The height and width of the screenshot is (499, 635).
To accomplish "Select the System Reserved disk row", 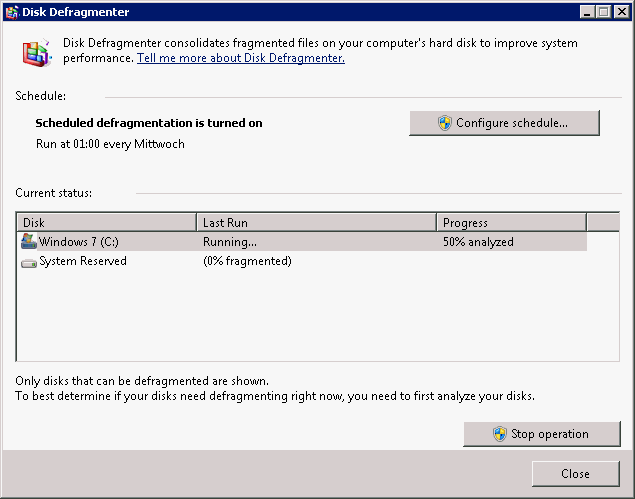I will point(302,261).
